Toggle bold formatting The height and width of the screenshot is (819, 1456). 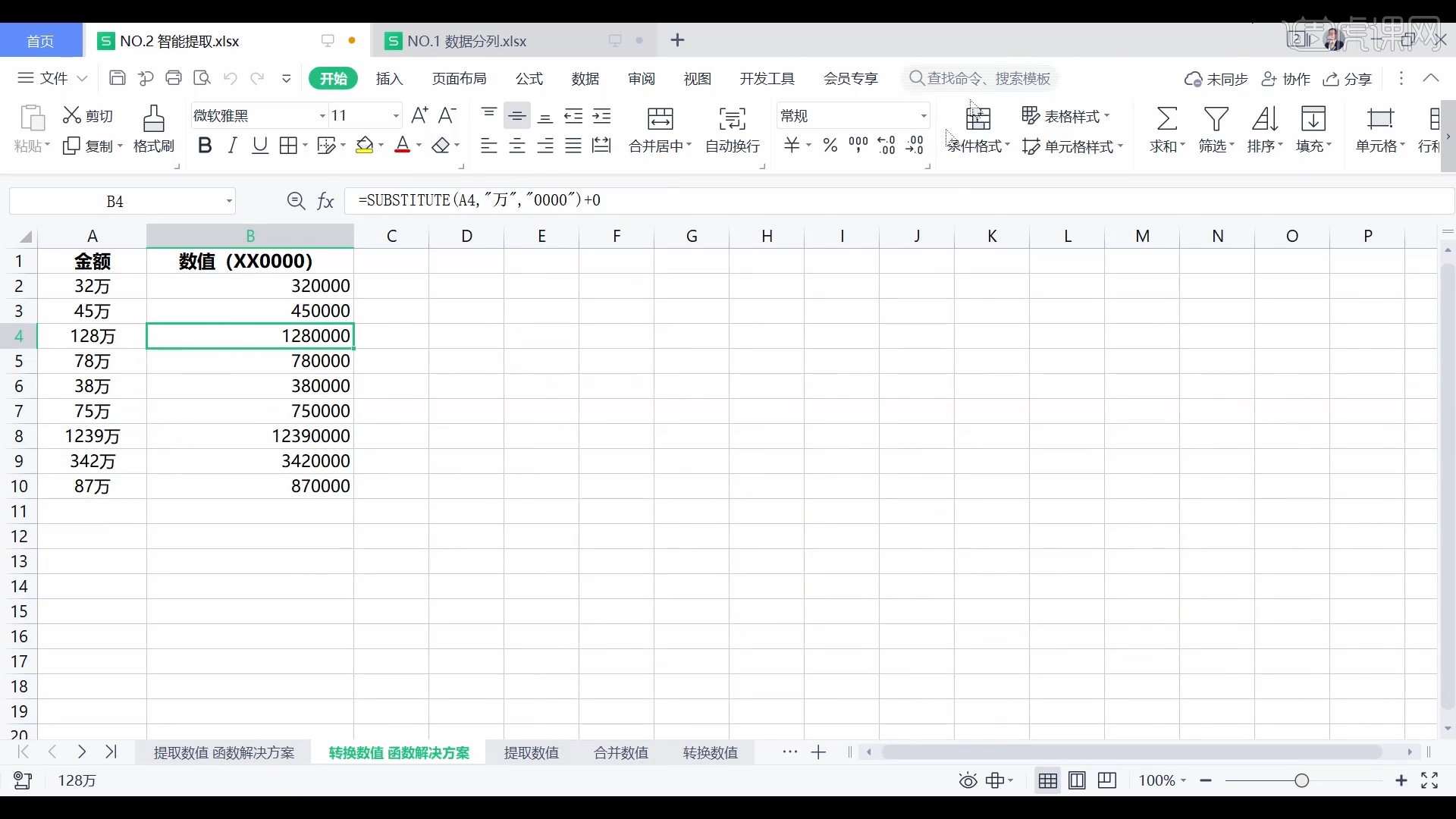[205, 146]
